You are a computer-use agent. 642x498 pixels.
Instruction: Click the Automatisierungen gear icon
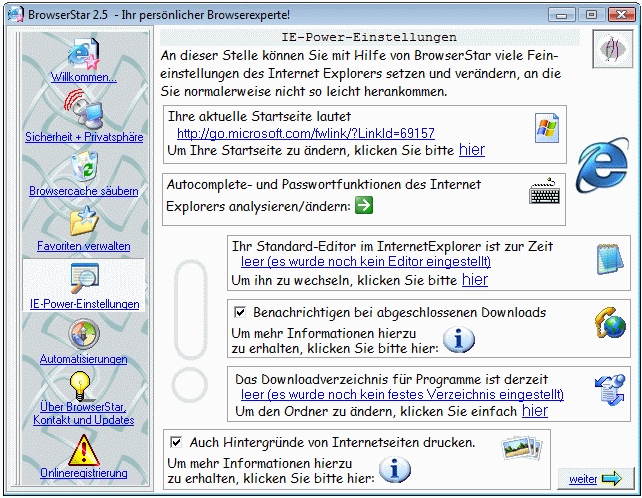pos(83,334)
